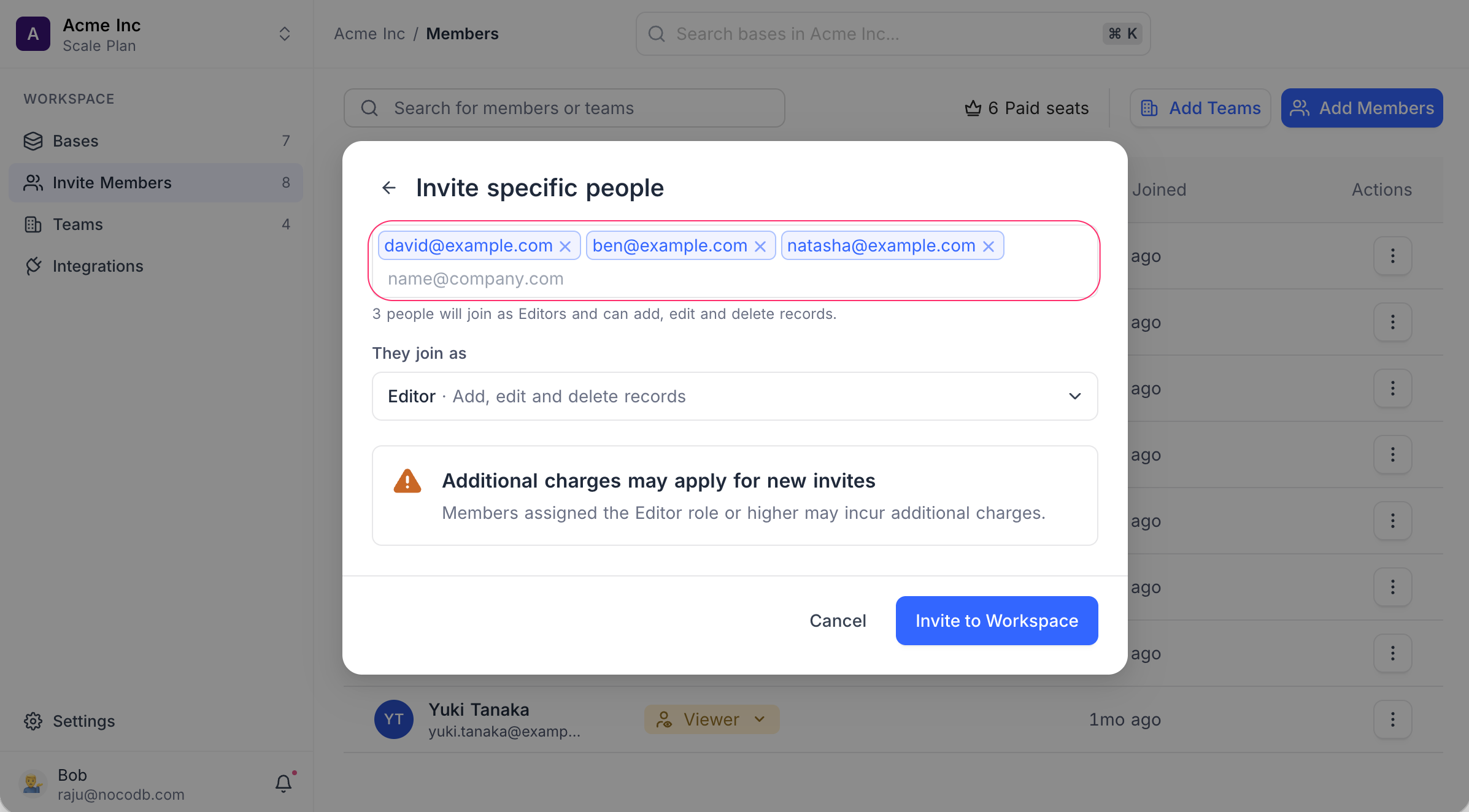Expand the They join as role dropdown
This screenshot has width=1469, height=812.
735,396
